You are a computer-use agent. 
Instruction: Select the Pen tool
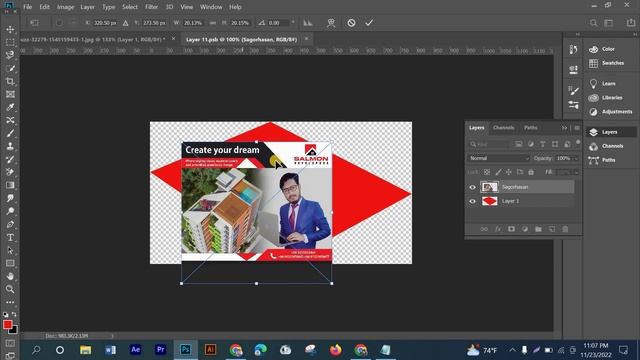click(x=10, y=224)
